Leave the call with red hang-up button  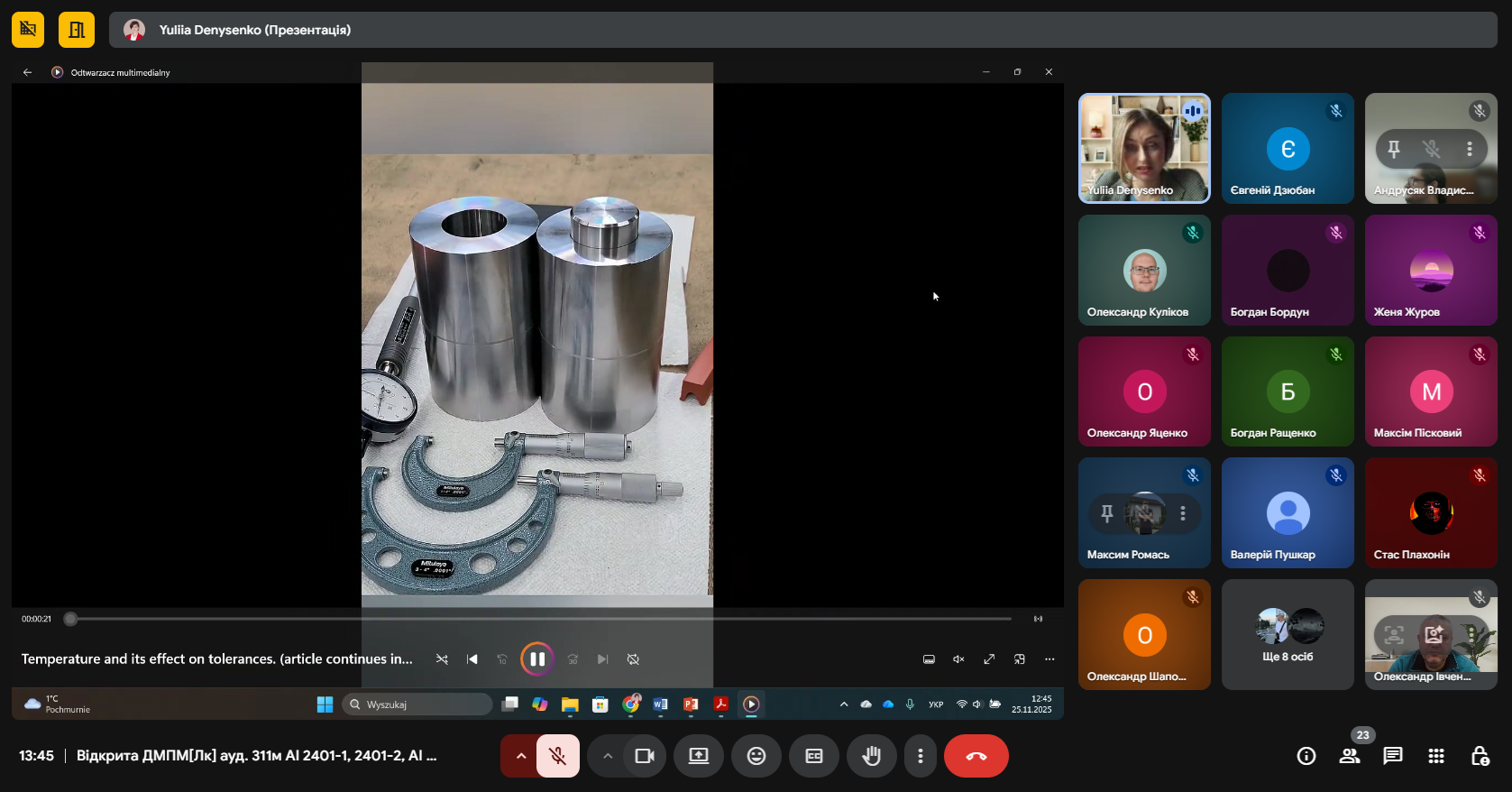[976, 756]
